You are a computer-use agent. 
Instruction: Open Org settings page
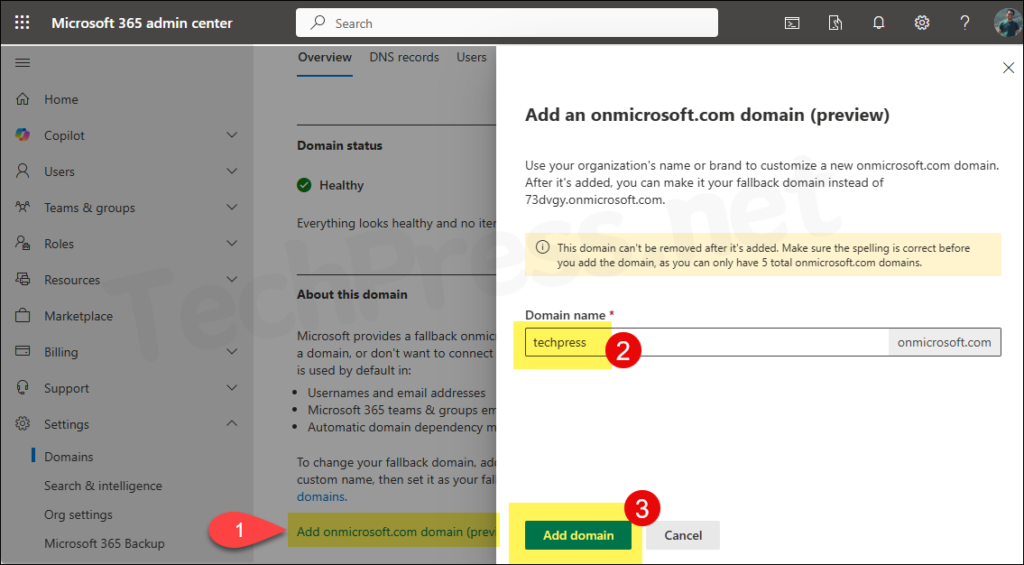coord(78,515)
